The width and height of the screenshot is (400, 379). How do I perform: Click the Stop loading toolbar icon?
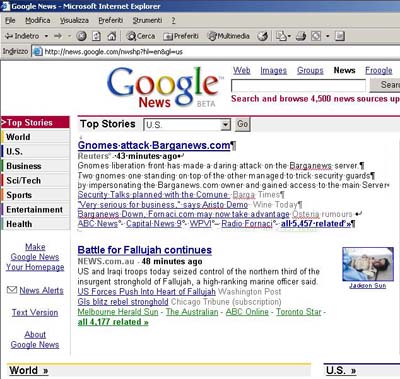coord(81,36)
